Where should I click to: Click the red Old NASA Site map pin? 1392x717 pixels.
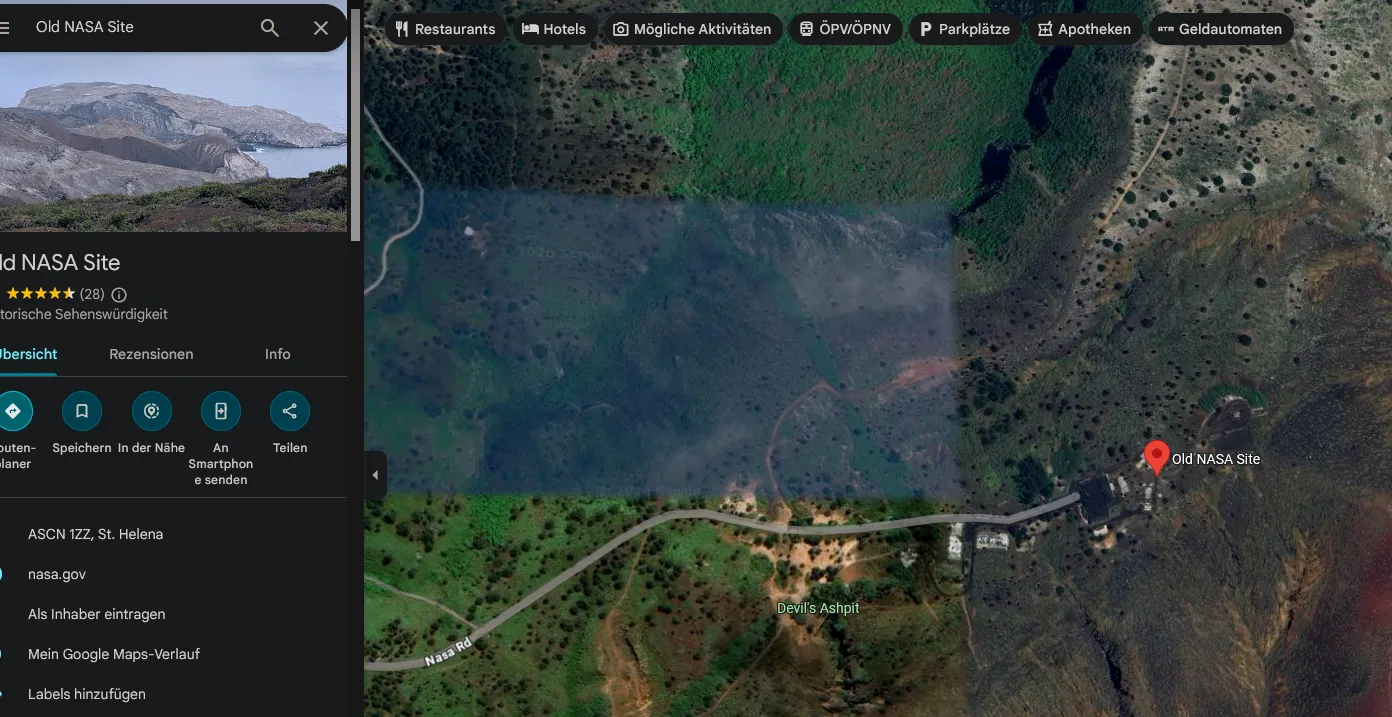coord(1156,458)
